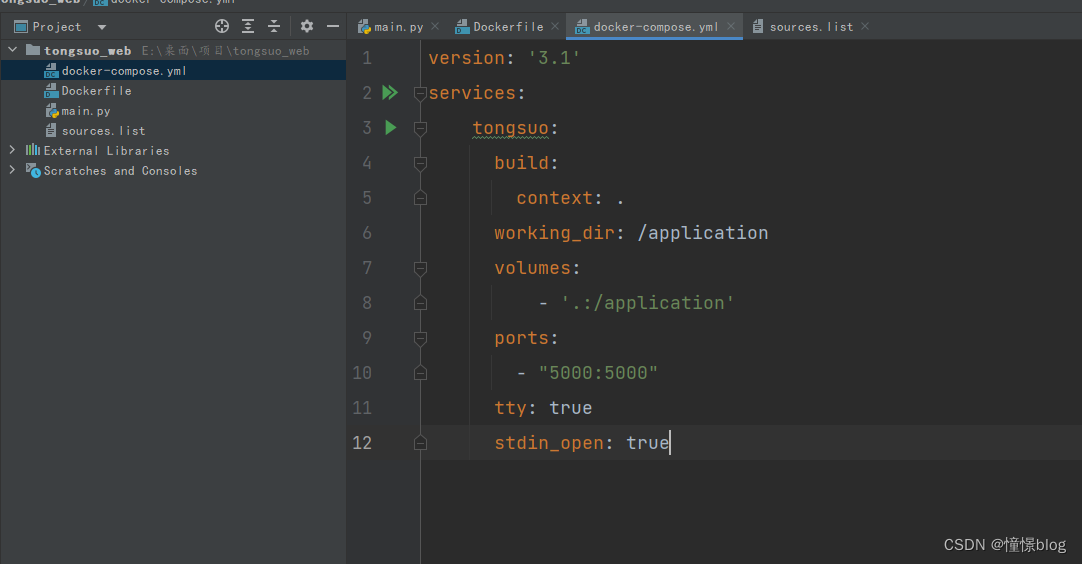Screen dimensions: 1082x564
Task: Switch to the docker-compose.yml editor tab
Action: click(656, 27)
